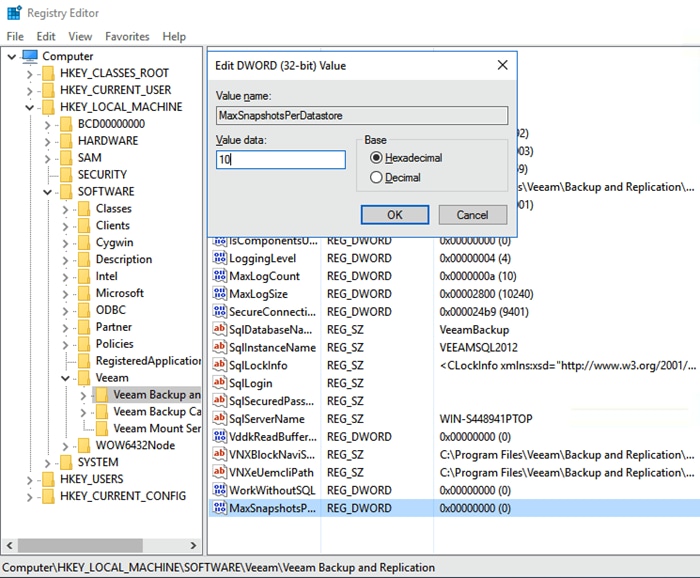Click the VEEAMSQL2012 data value
This screenshot has height=578, width=700.
tap(479, 347)
